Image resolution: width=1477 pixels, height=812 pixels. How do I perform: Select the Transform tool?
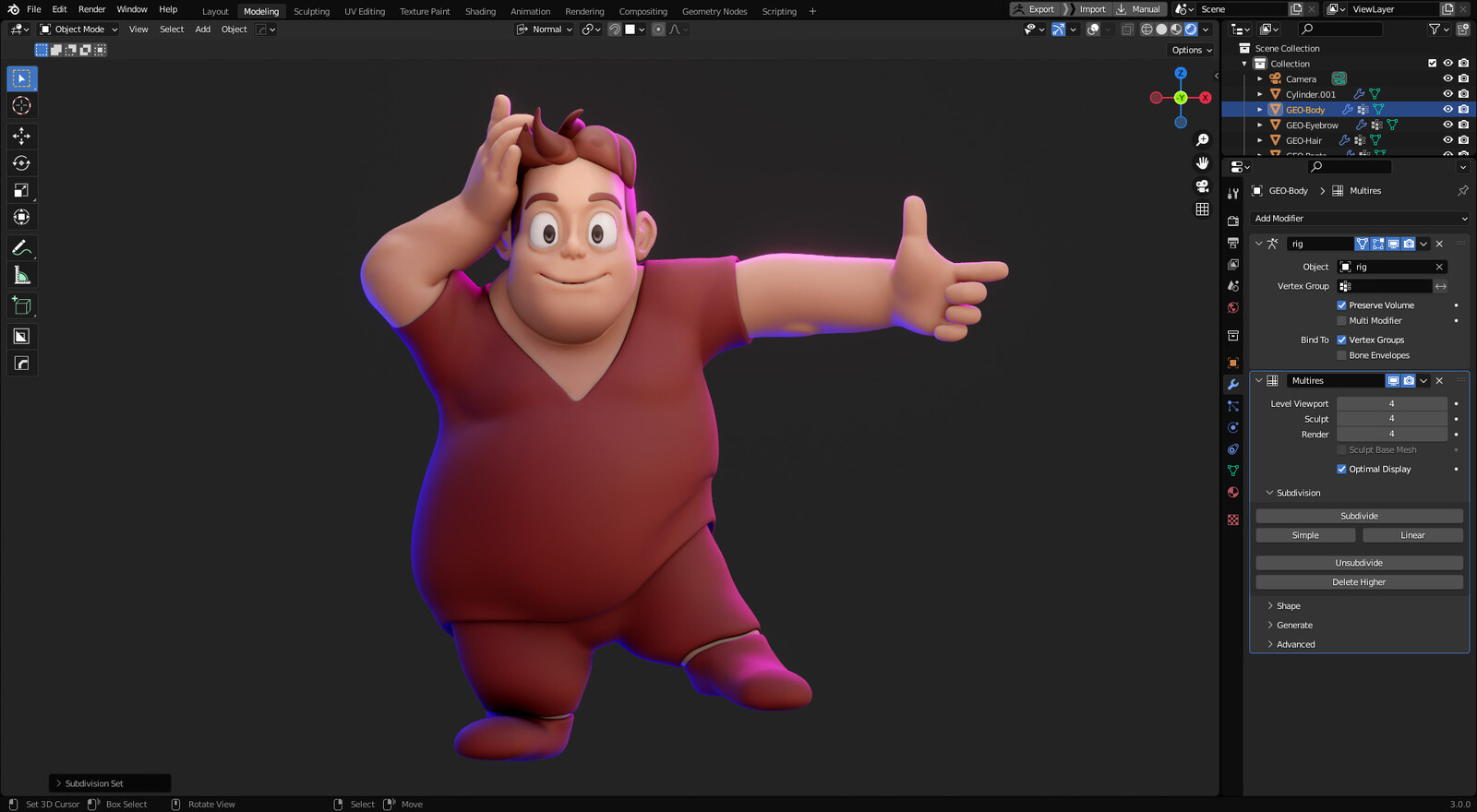point(22,218)
